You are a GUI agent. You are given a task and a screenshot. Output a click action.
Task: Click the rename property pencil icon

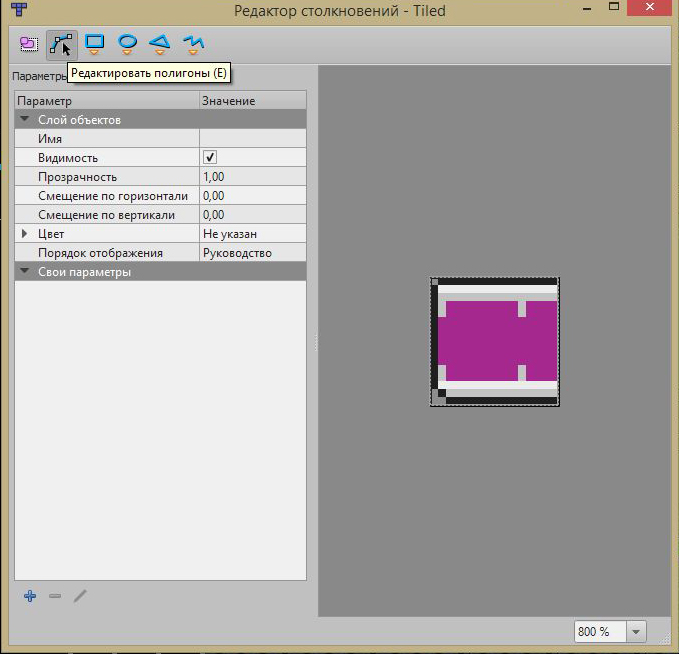tap(80, 596)
